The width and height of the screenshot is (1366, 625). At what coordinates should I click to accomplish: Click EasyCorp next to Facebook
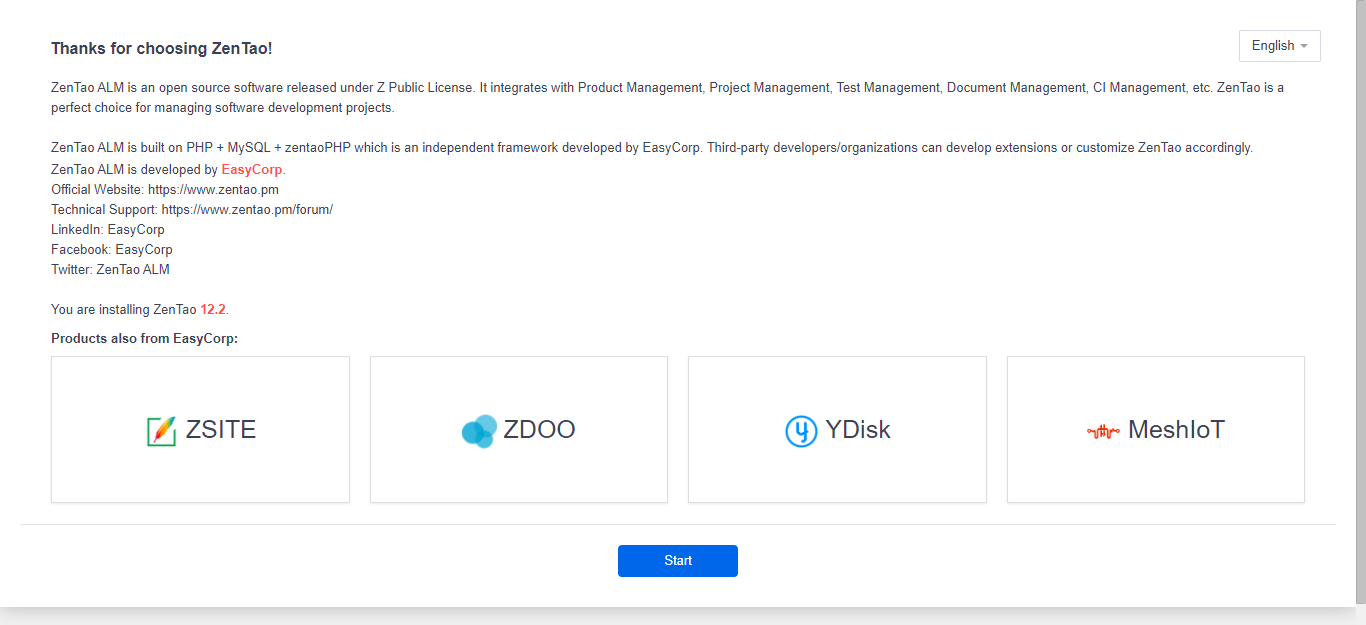[x=144, y=250]
